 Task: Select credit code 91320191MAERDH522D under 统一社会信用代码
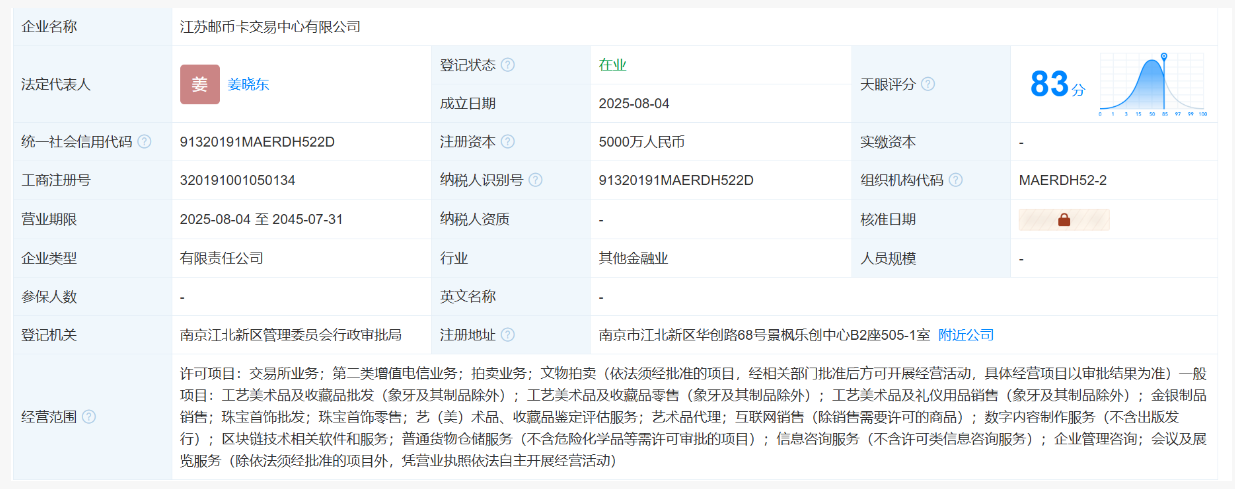coord(257,142)
